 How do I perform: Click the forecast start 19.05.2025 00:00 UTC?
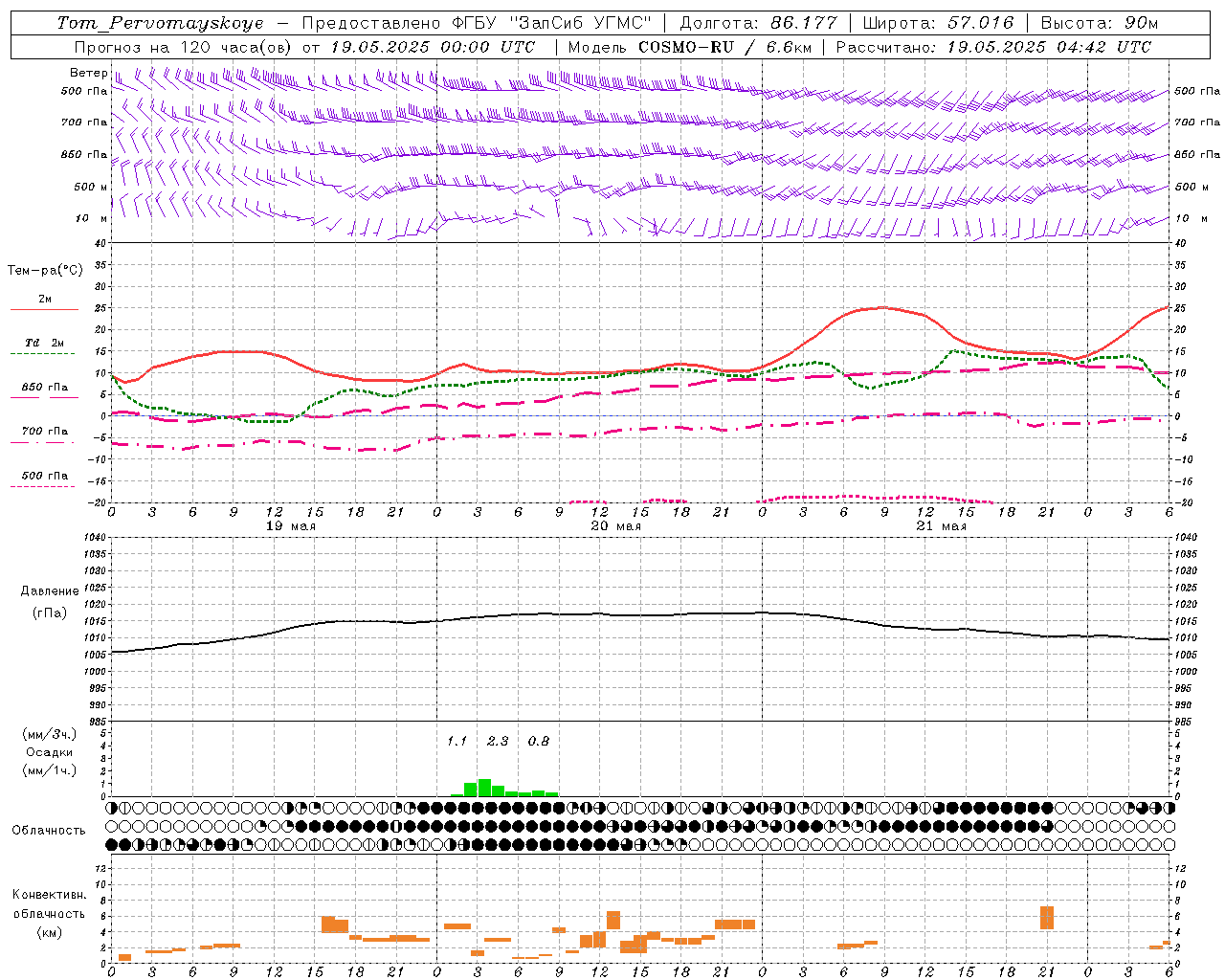pos(433,47)
